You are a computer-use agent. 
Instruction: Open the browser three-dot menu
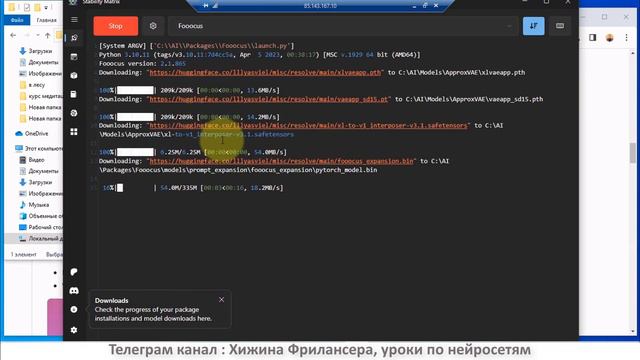pos(627,38)
